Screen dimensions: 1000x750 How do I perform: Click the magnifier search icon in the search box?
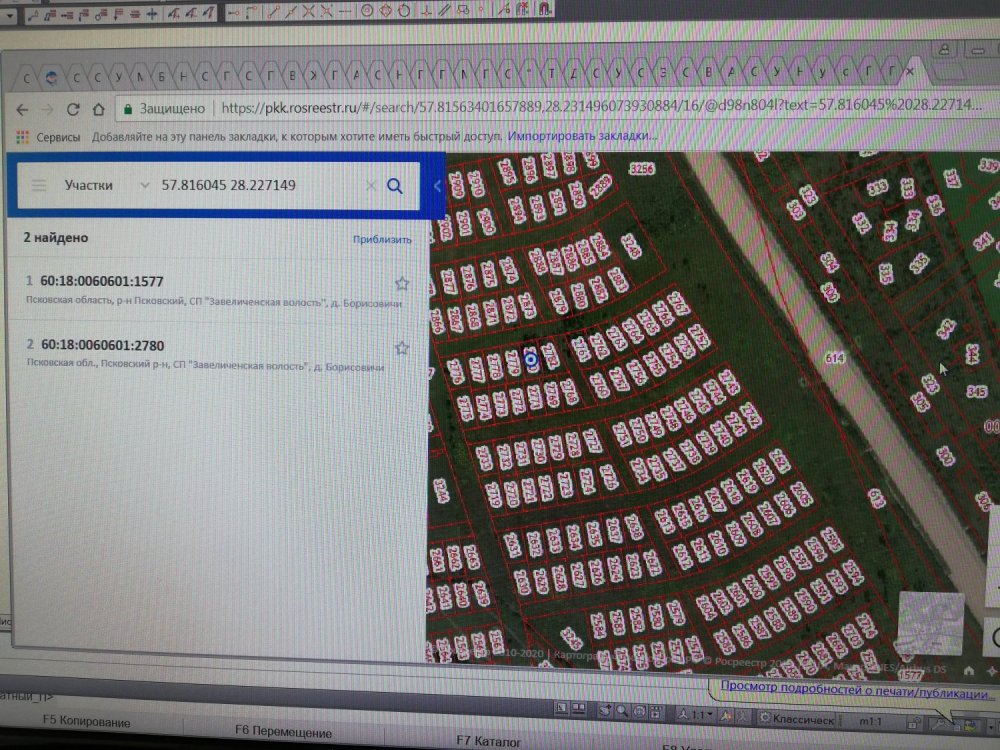[395, 186]
